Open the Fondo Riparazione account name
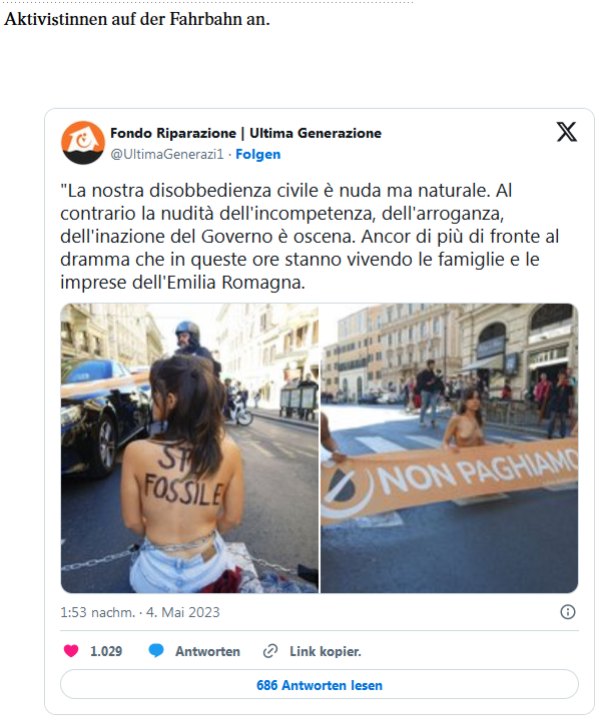Image resolution: width=599 pixels, height=725 pixels. (x=246, y=133)
